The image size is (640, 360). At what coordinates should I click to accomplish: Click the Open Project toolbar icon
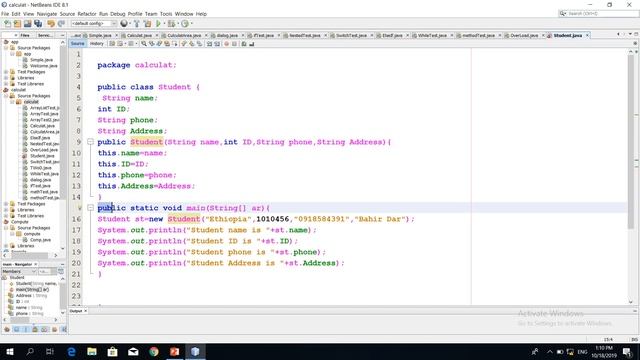(27, 24)
